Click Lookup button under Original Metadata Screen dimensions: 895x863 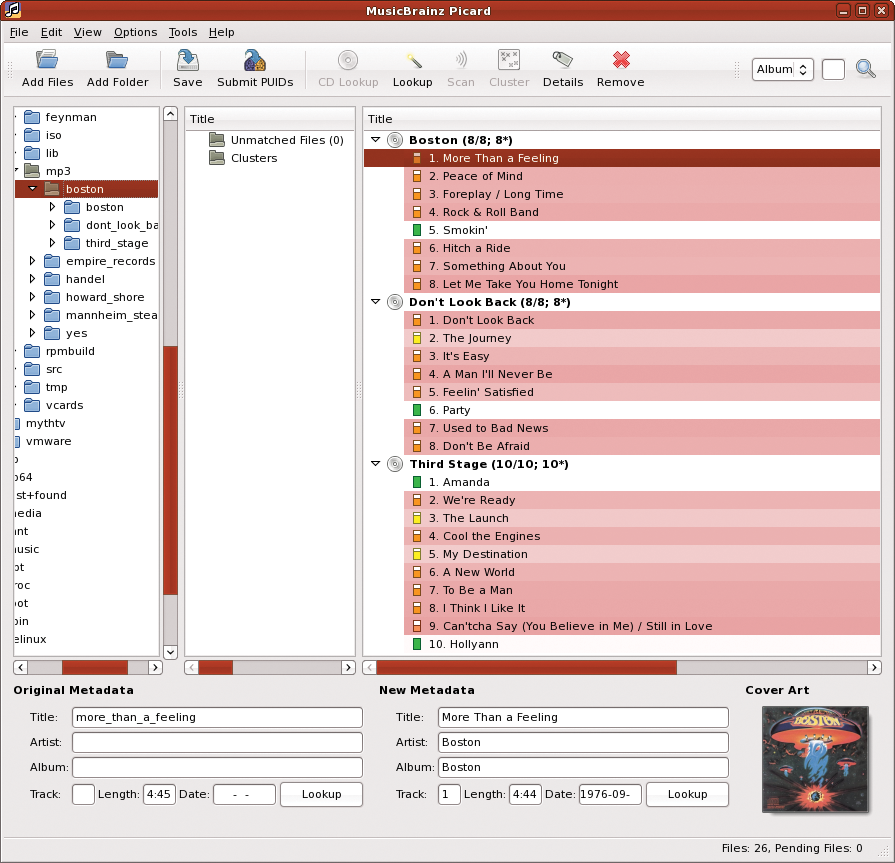click(x=321, y=794)
